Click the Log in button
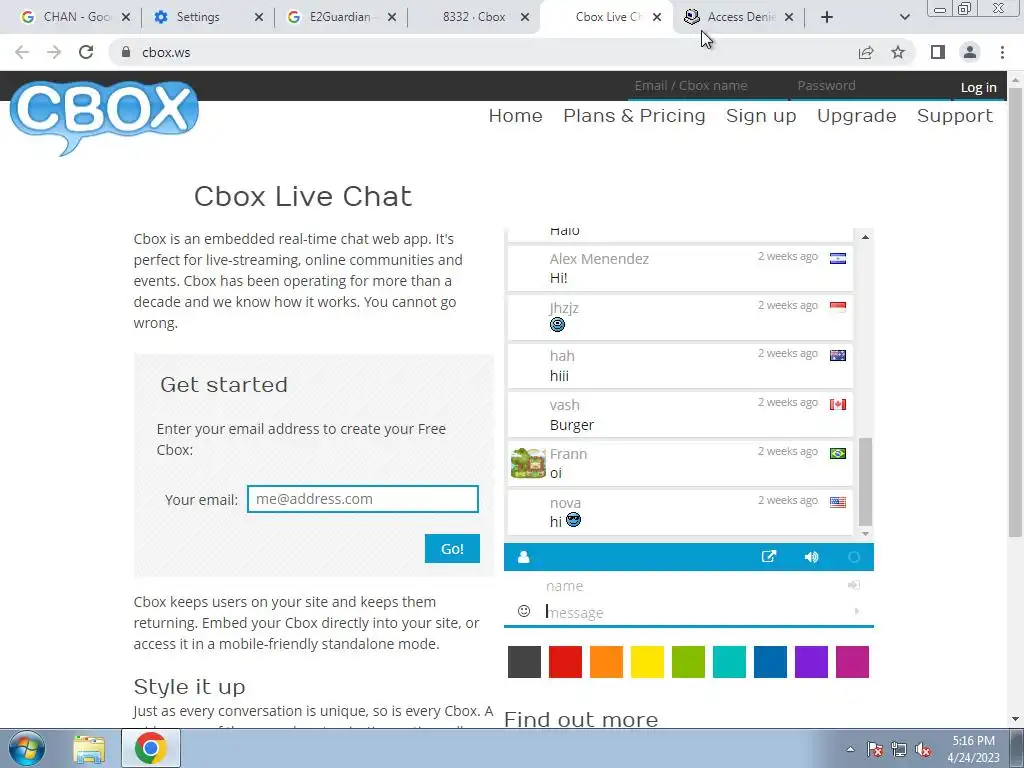The height and width of the screenshot is (768, 1024). 978,87
